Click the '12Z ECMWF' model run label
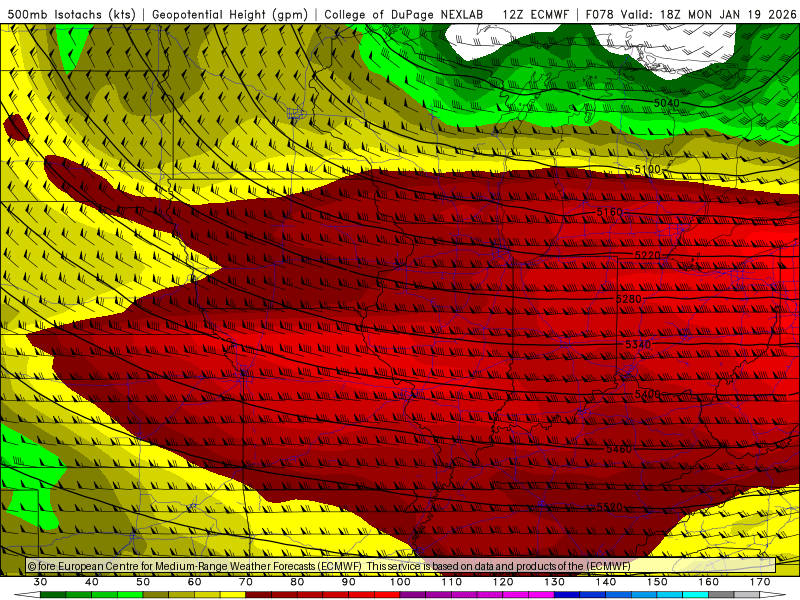The height and width of the screenshot is (600, 800). (x=535, y=15)
